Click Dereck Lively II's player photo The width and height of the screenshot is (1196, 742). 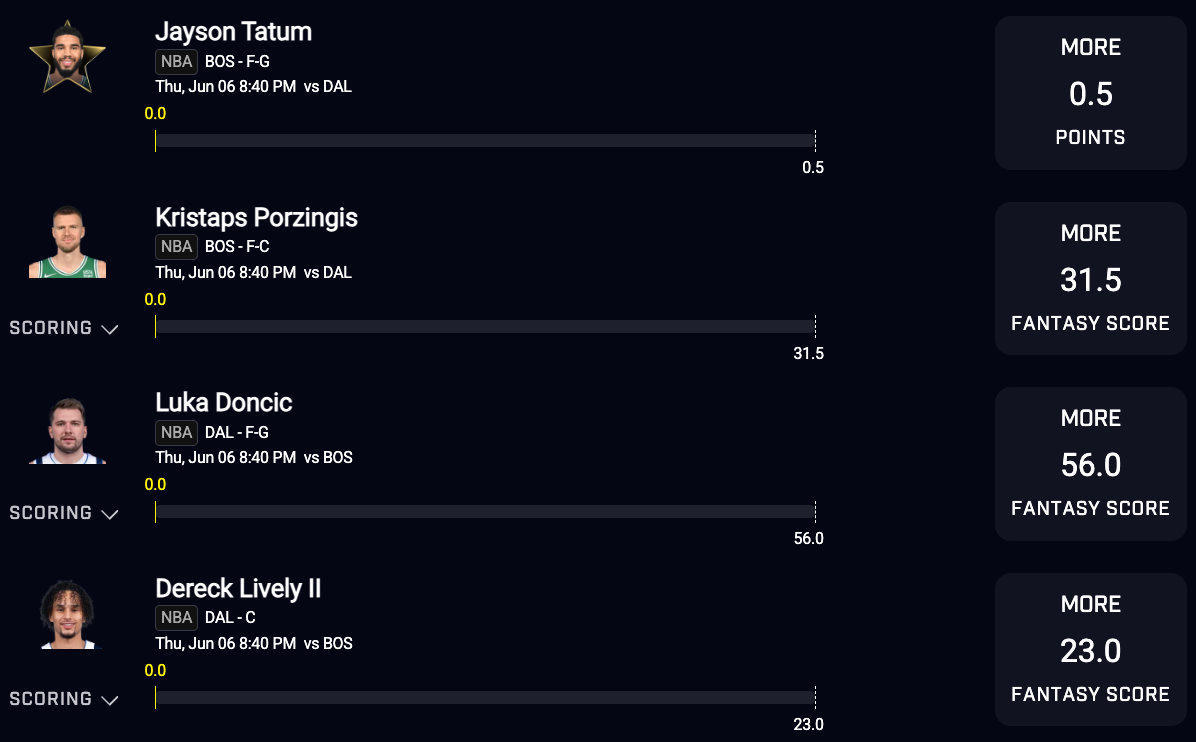pos(67,615)
